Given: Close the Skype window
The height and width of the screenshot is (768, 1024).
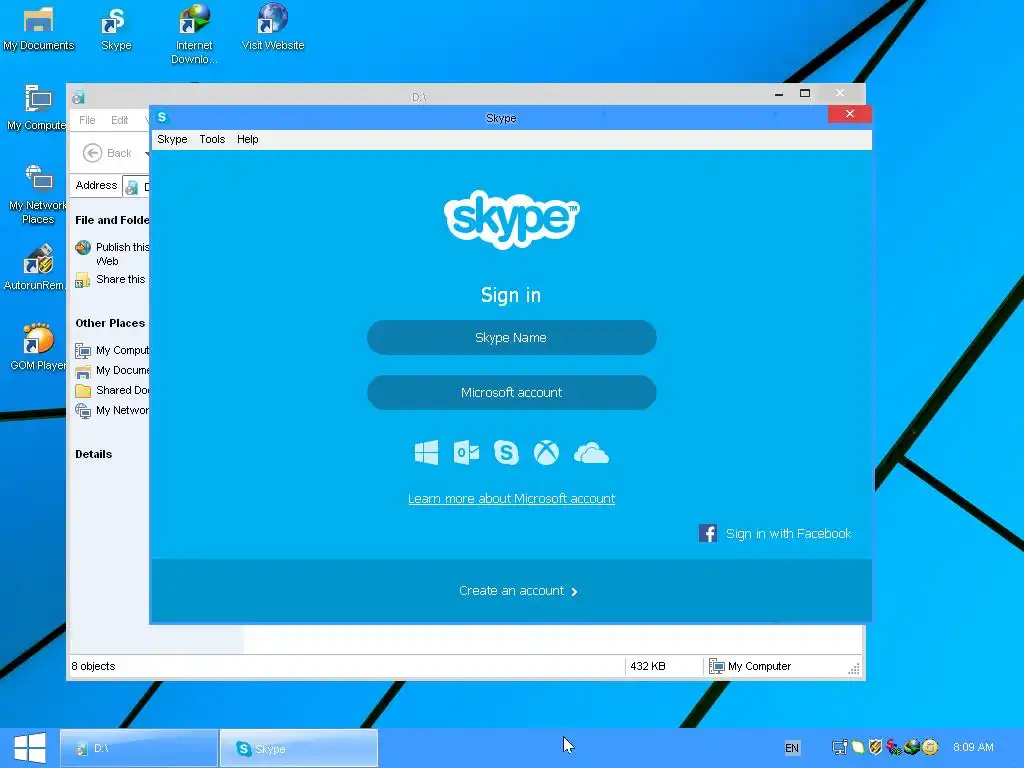Looking at the screenshot, I should point(850,114).
